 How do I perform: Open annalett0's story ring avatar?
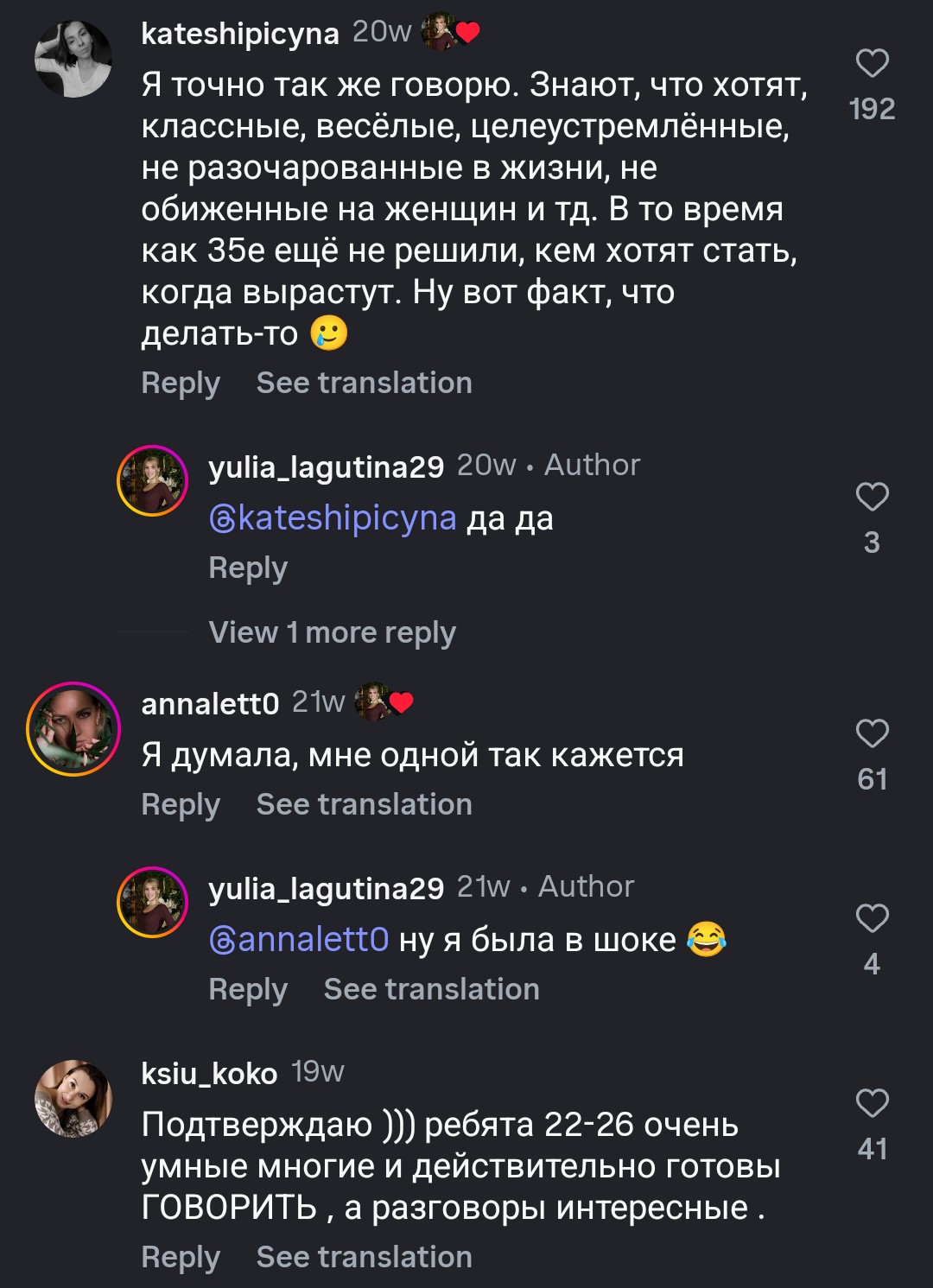(73, 728)
